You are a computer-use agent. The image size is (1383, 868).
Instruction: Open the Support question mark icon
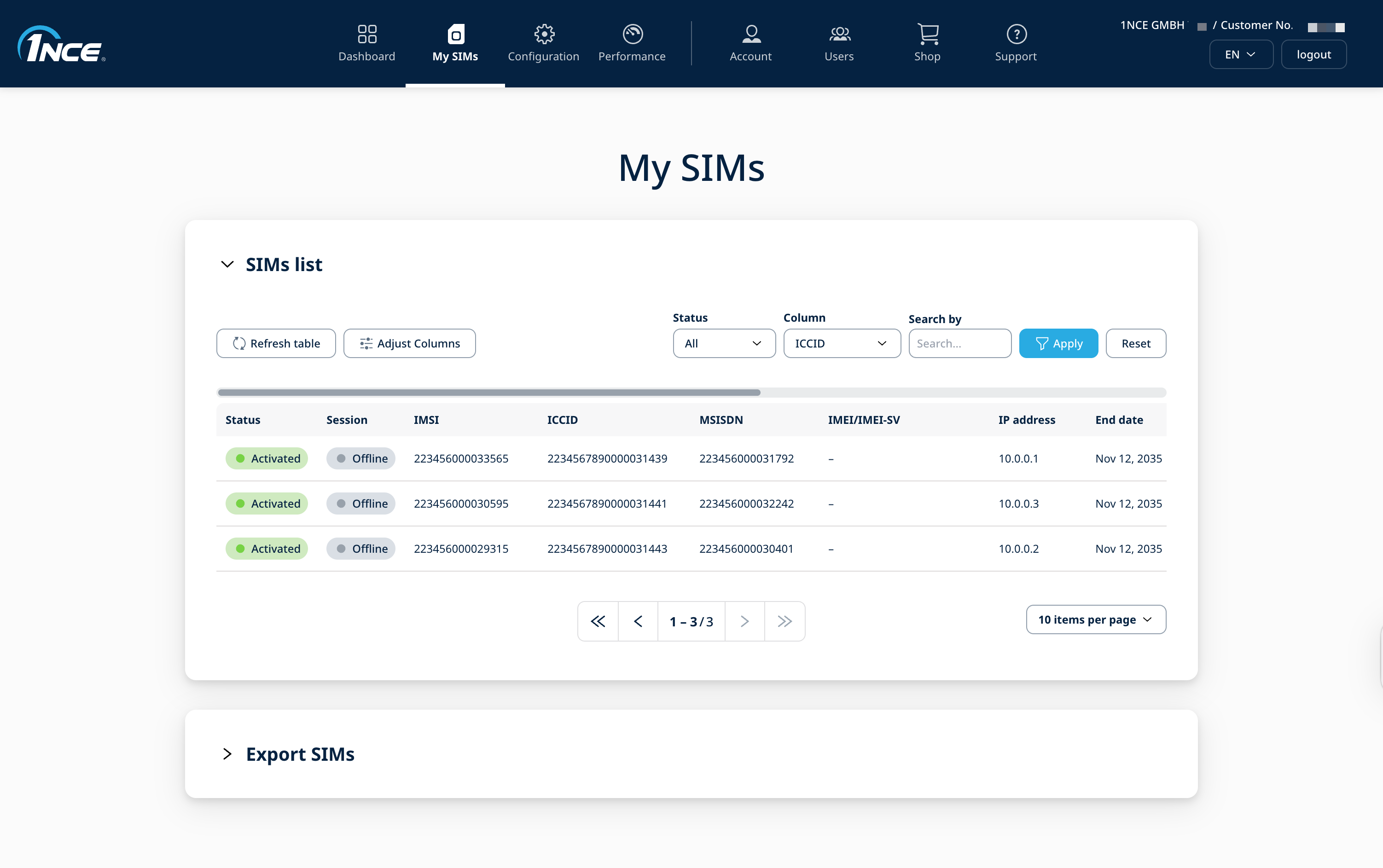[1016, 34]
